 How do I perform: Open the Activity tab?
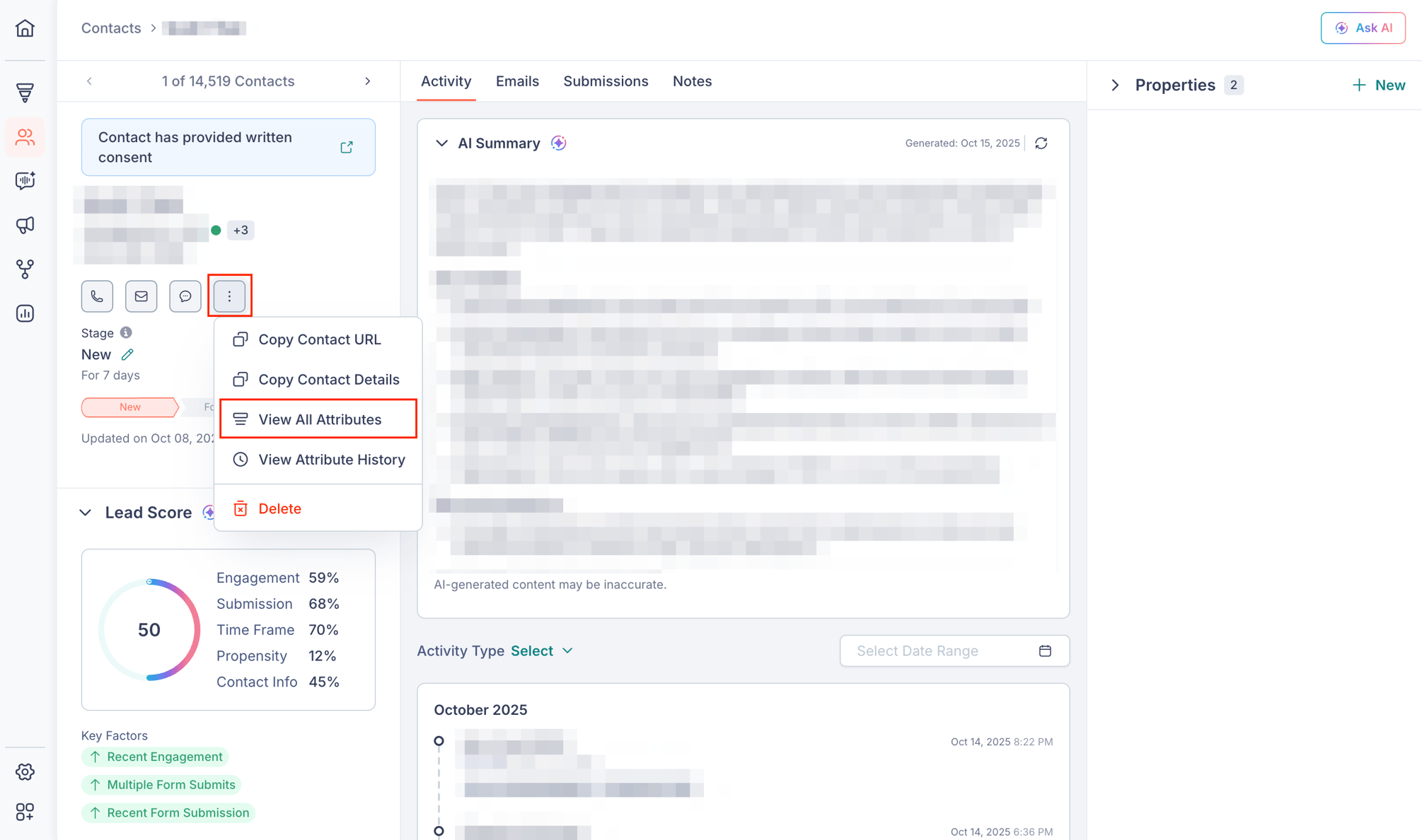pos(446,81)
